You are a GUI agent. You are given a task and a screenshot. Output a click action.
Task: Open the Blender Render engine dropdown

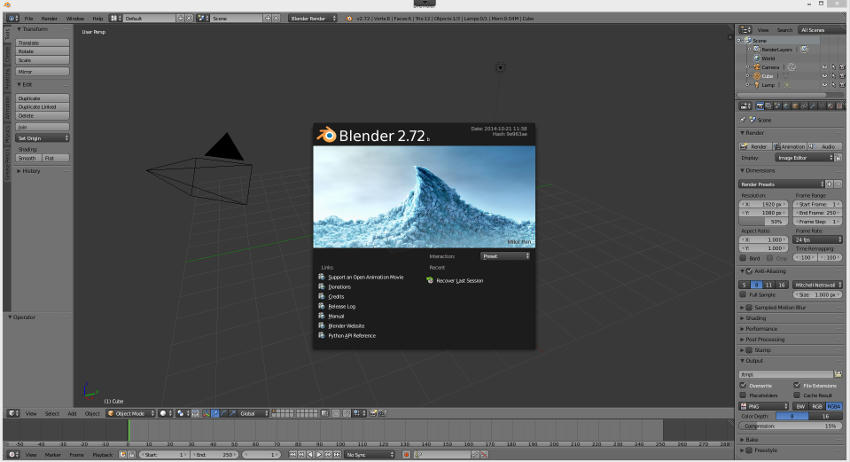(x=312, y=18)
